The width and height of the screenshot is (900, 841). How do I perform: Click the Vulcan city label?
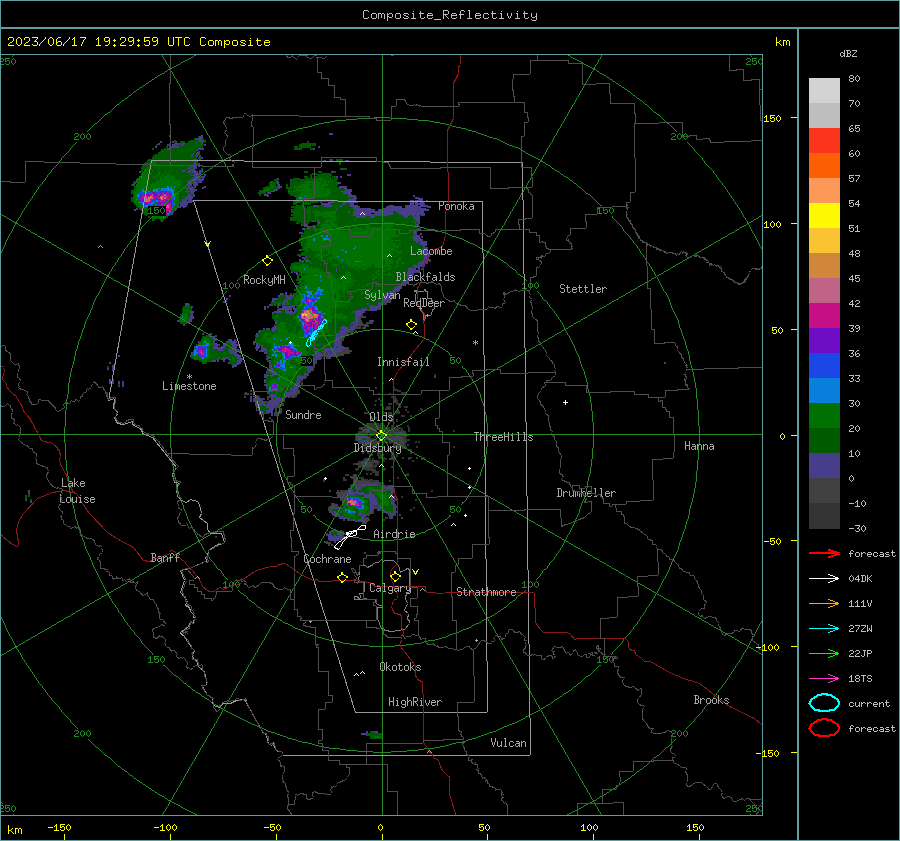tap(509, 743)
